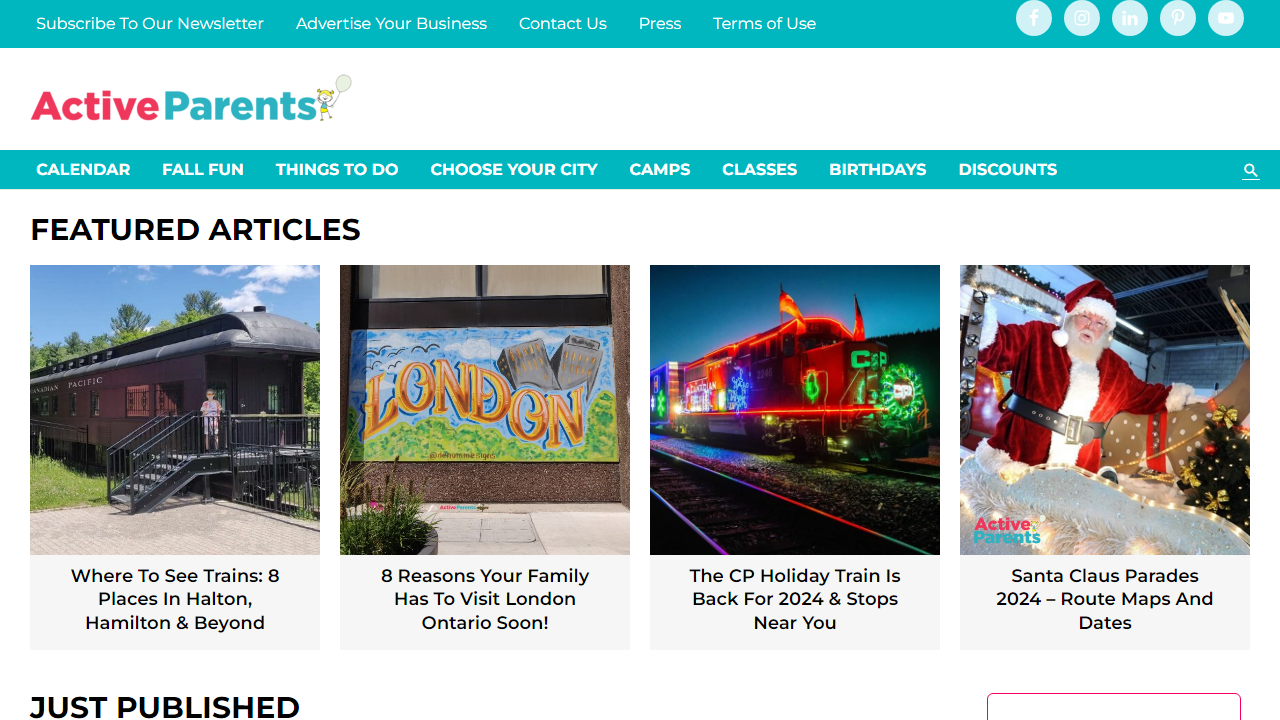
Task: Open the London mural article thumbnail
Action: 485,410
